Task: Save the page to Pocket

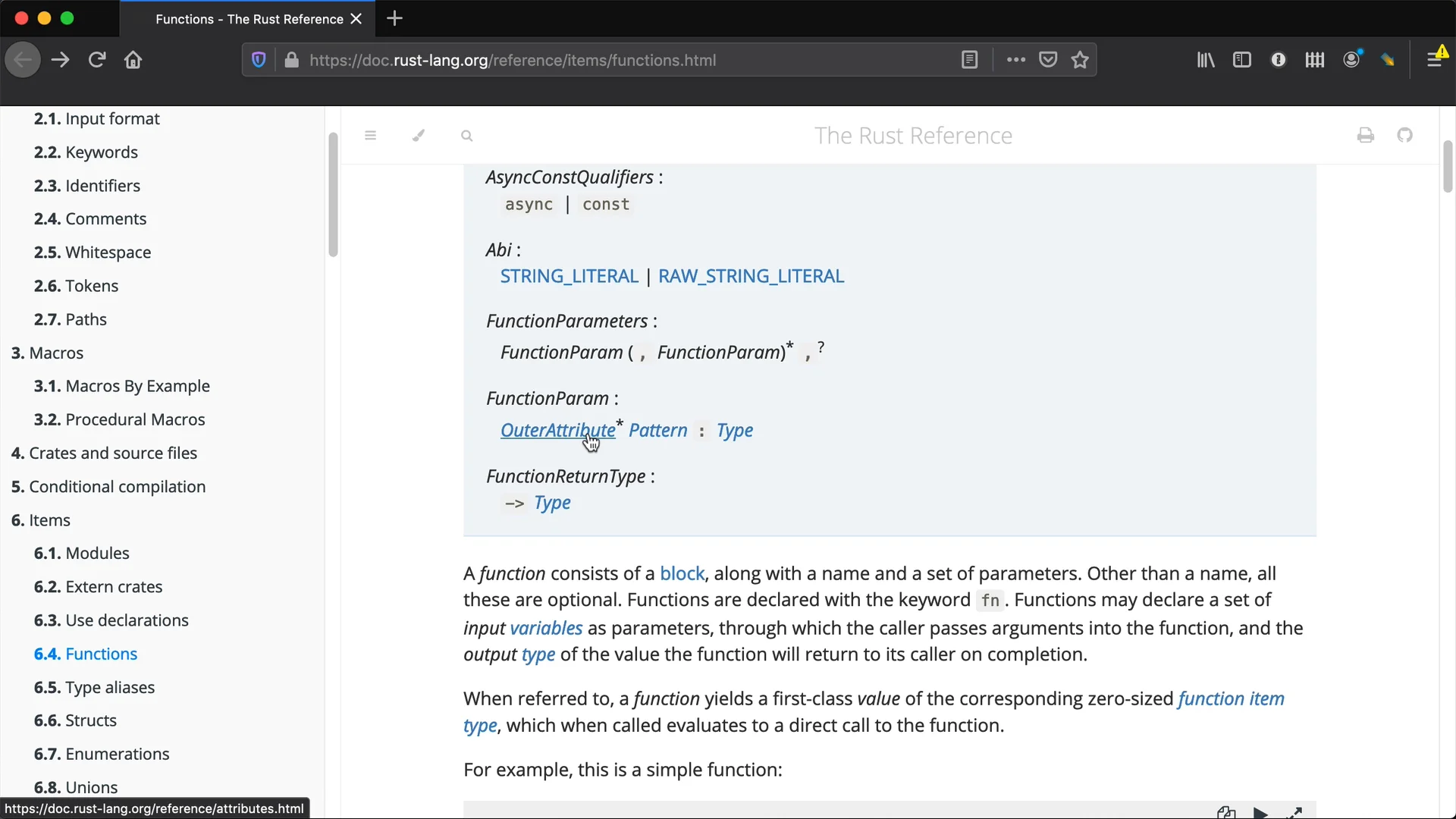Action: (1048, 59)
